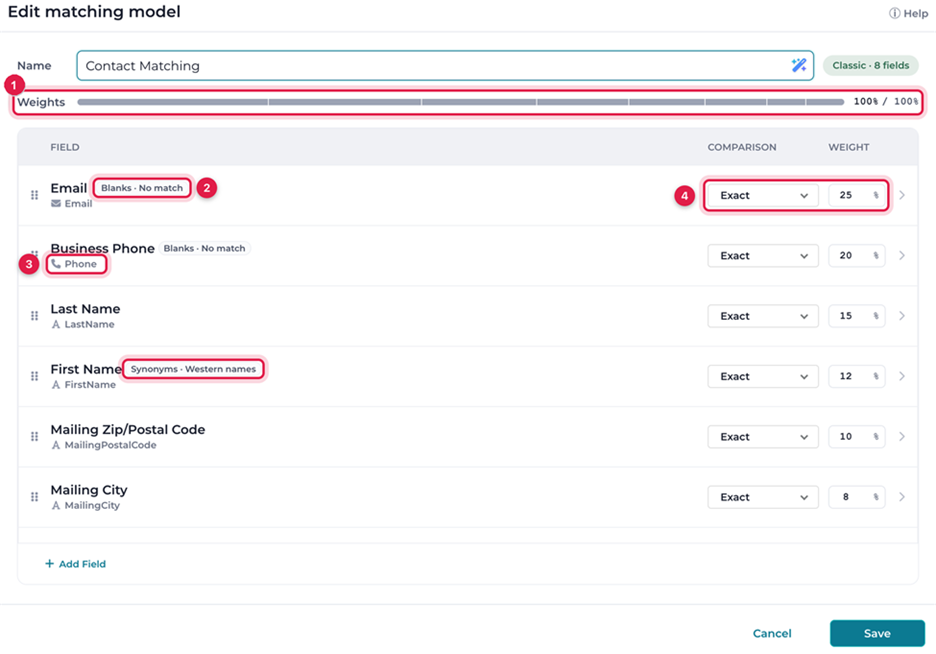Click the Synonyms Western names badge

(193, 369)
